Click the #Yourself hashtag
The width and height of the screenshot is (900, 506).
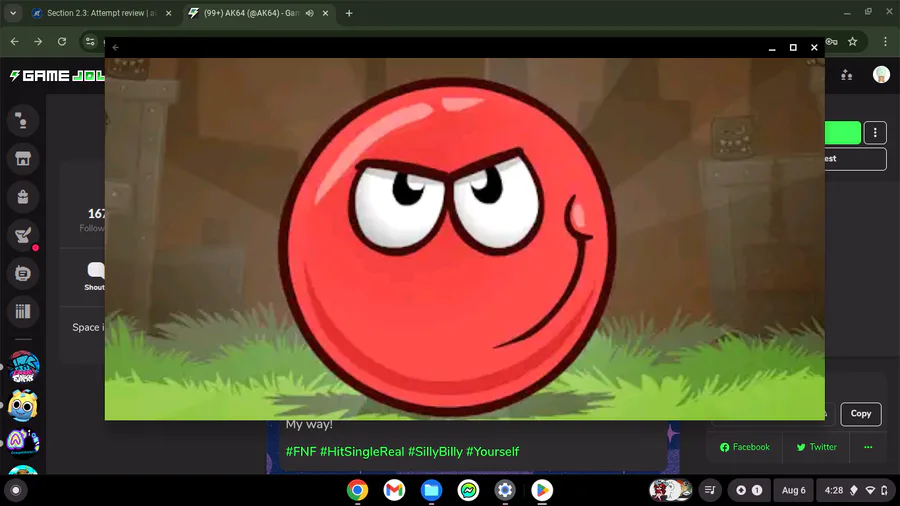(492, 451)
